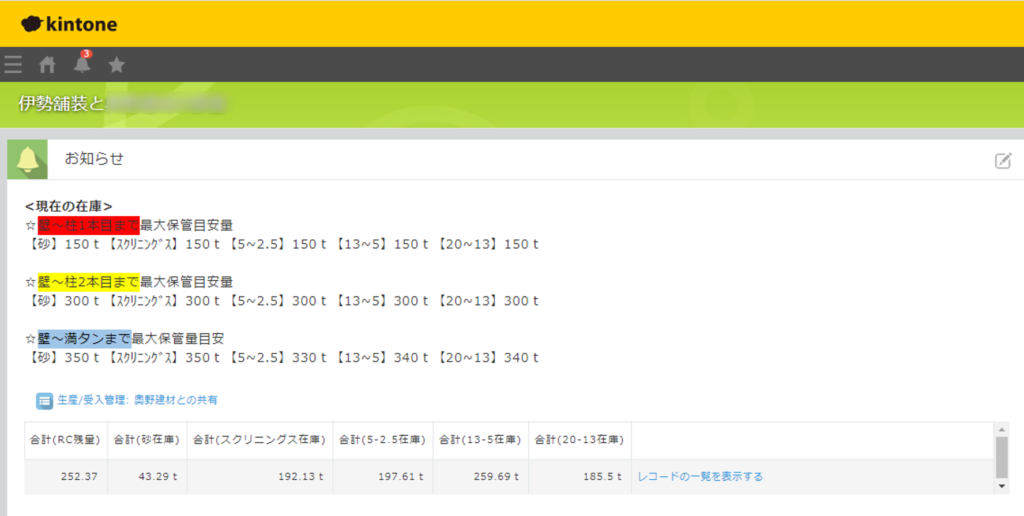Click column header 合計(RC残量)

[x=65, y=440]
